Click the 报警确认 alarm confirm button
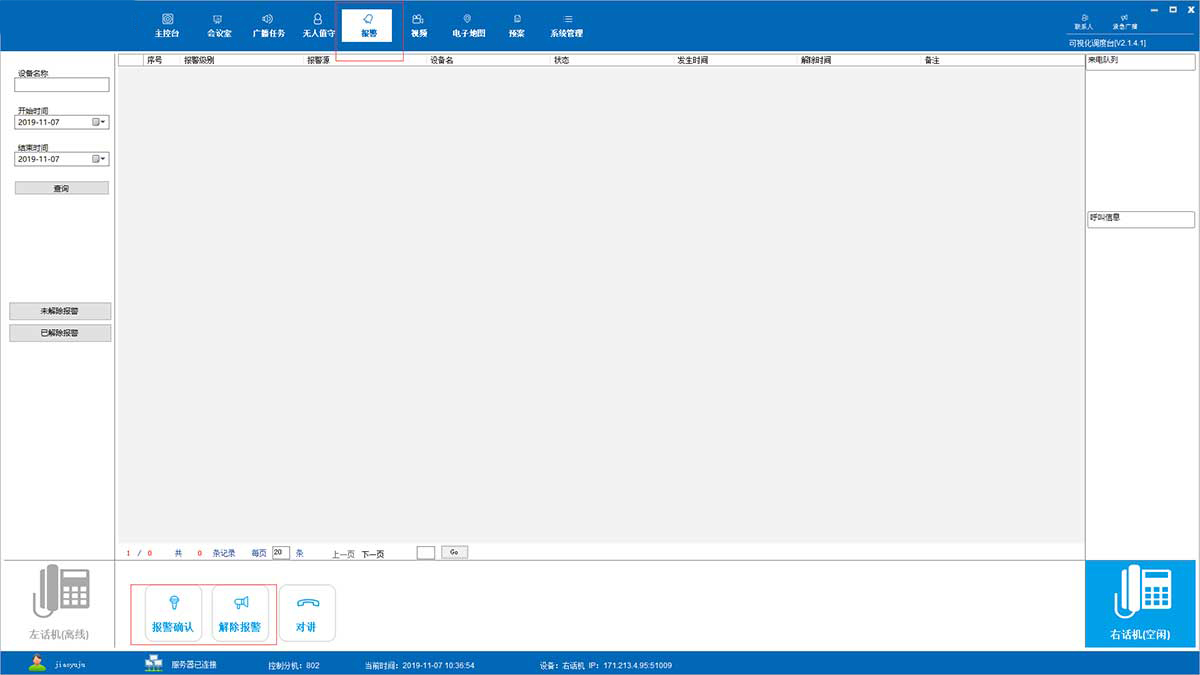The width and height of the screenshot is (1200, 675). 173,613
